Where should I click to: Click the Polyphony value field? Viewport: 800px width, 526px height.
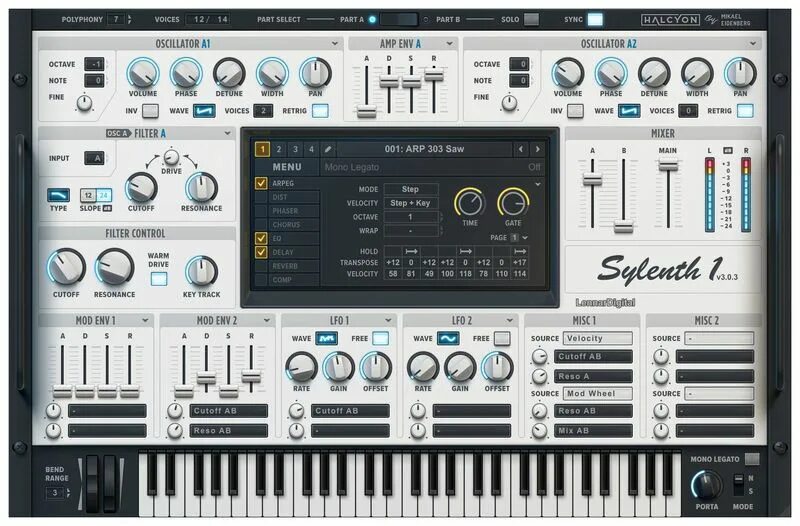[x=116, y=19]
